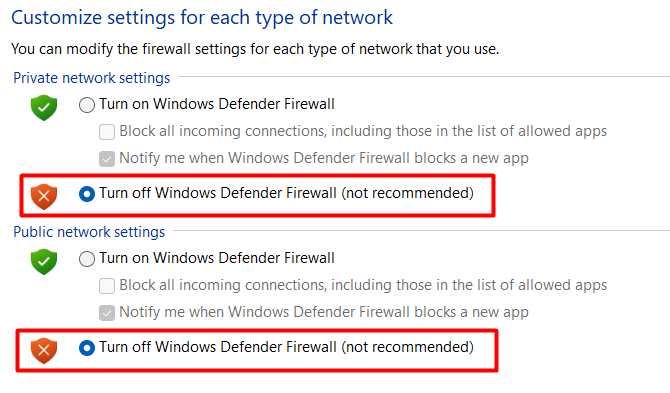
Task: Select Turn off Windows Defender Firewall radio for Public network
Action: point(87,348)
